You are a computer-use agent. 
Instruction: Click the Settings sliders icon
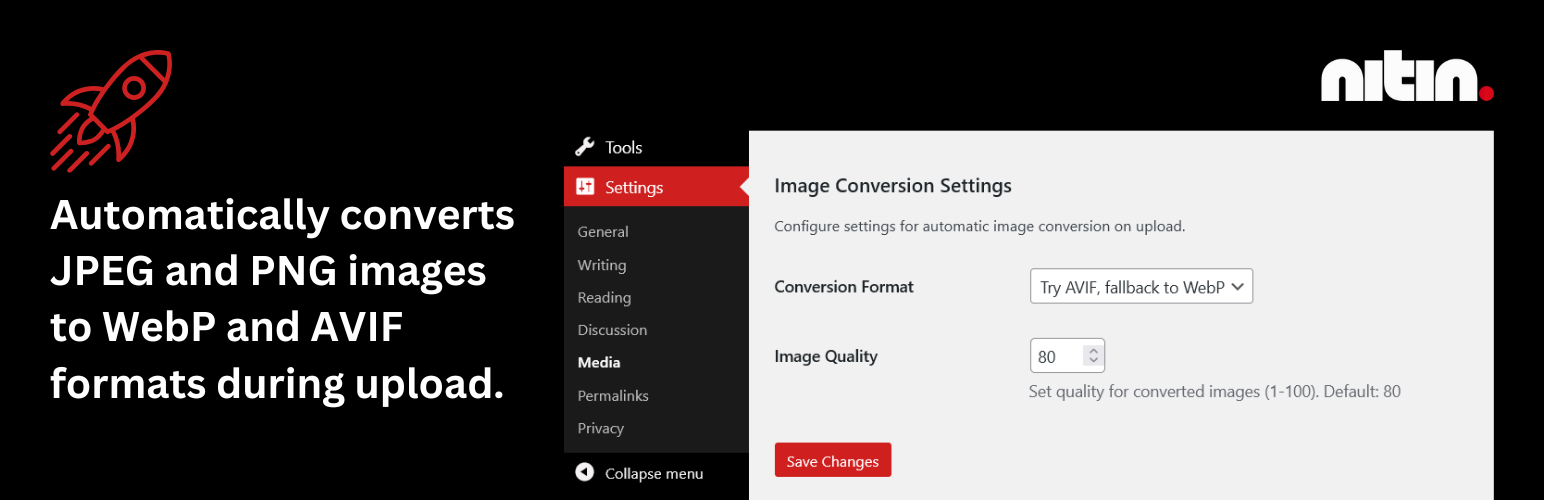[585, 187]
